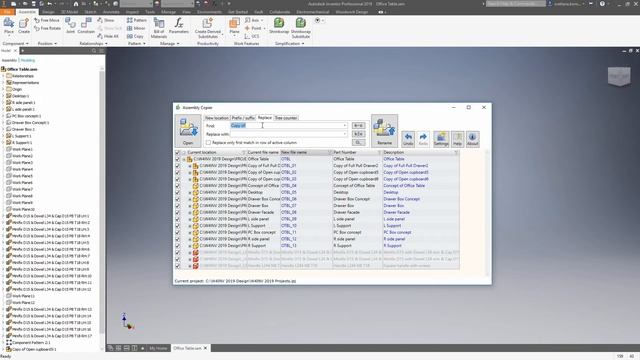Viewport: 640px width, 360px height.
Task: Click the Open icon in Assembly Copier
Action: 188,131
